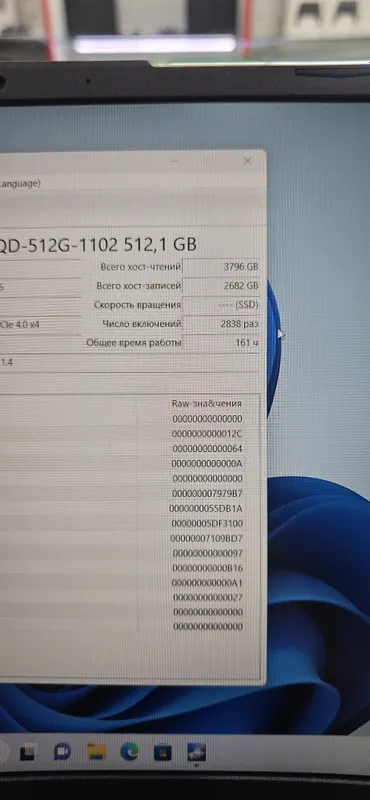Launch Microsoft Edge from the taskbar

click(x=129, y=752)
